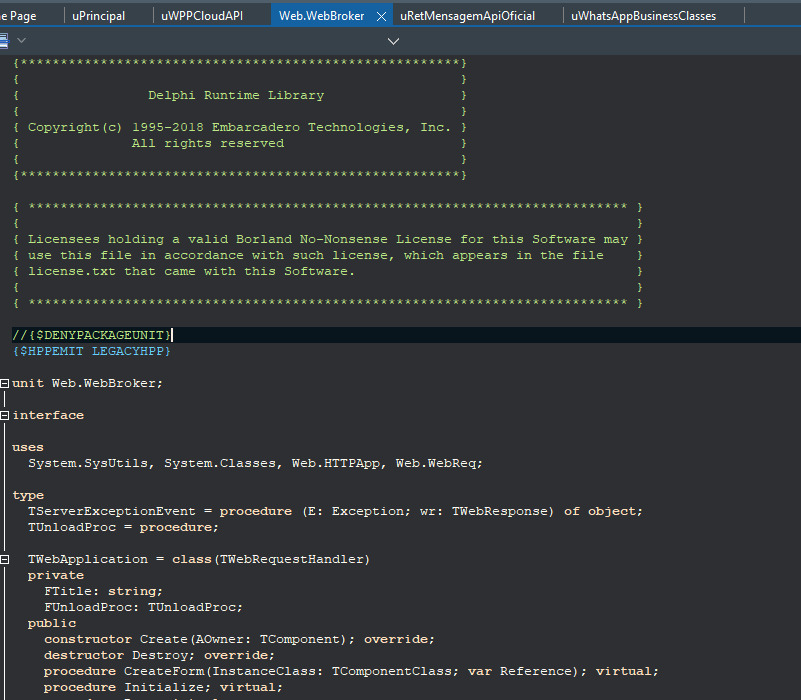Viewport: 801px width, 700px height.
Task: Click the {$HPPEMIT LEGACYHPP} directive
Action: [92, 351]
